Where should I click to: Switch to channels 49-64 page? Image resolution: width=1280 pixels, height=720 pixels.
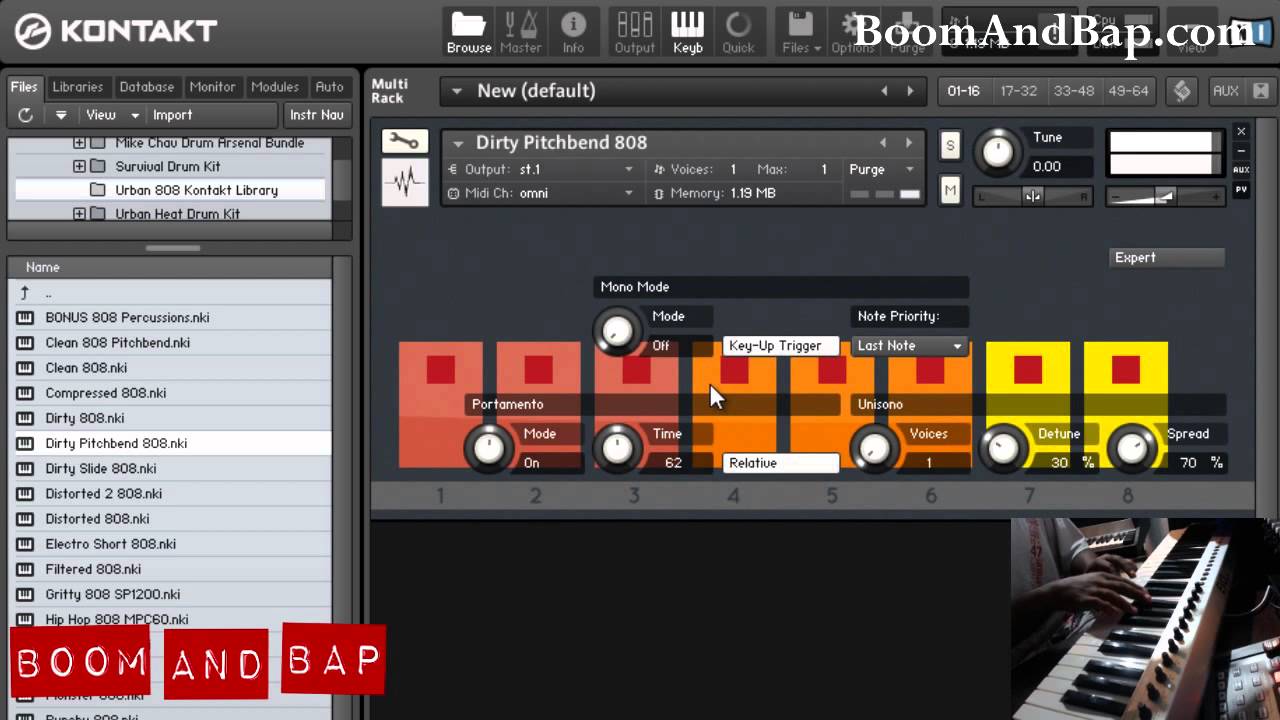tap(1128, 91)
